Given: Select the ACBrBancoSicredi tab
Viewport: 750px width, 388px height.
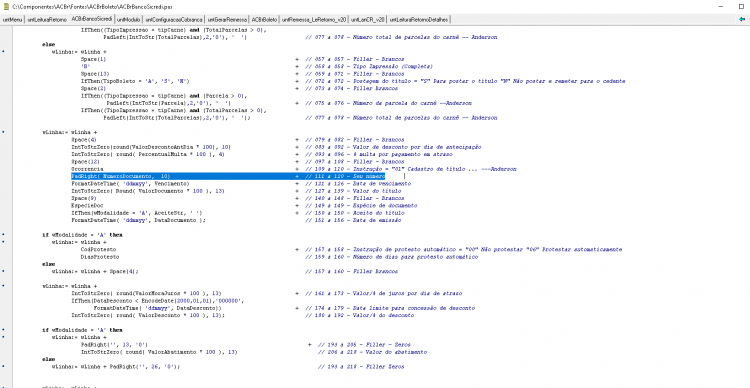Looking at the screenshot, I should tap(91, 19).
